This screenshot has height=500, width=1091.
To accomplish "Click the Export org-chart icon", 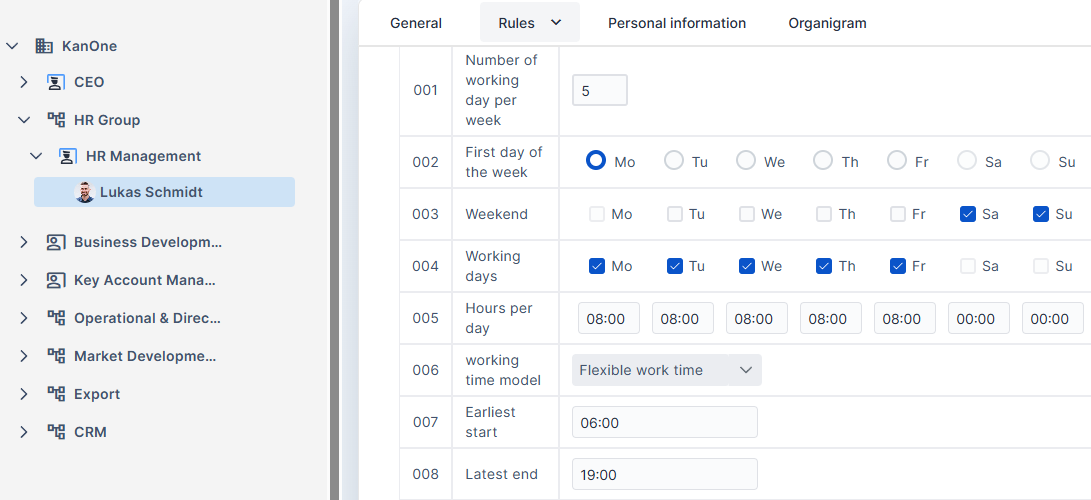I will [x=56, y=394].
